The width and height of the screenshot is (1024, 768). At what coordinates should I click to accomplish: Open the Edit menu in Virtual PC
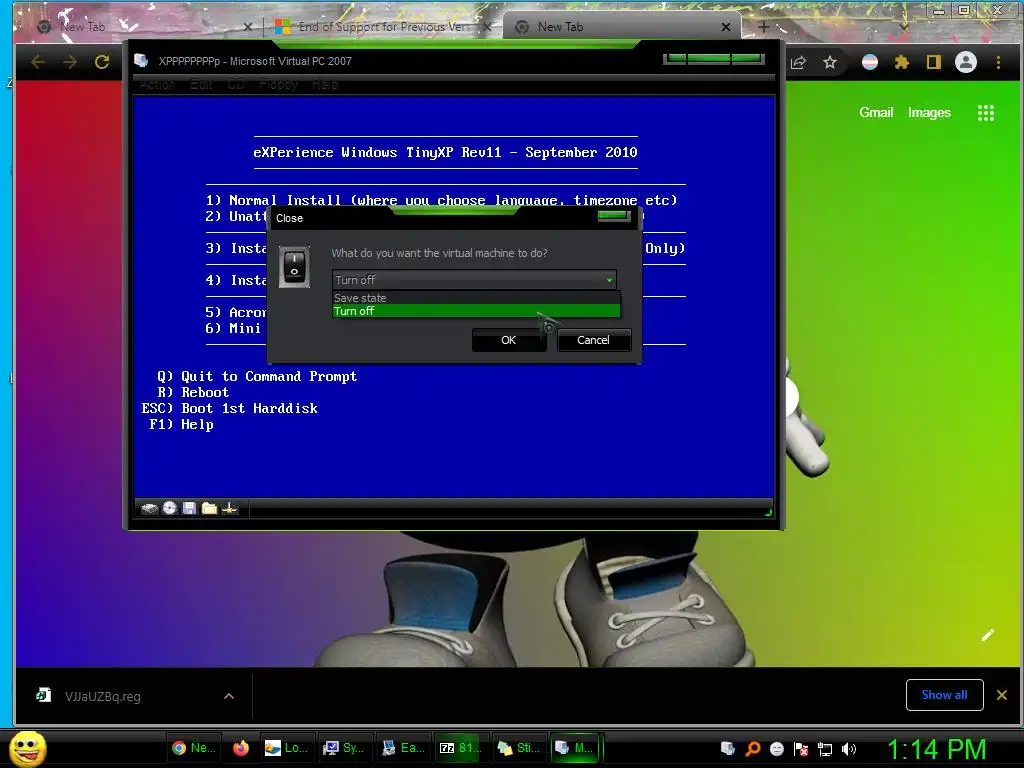[201, 84]
